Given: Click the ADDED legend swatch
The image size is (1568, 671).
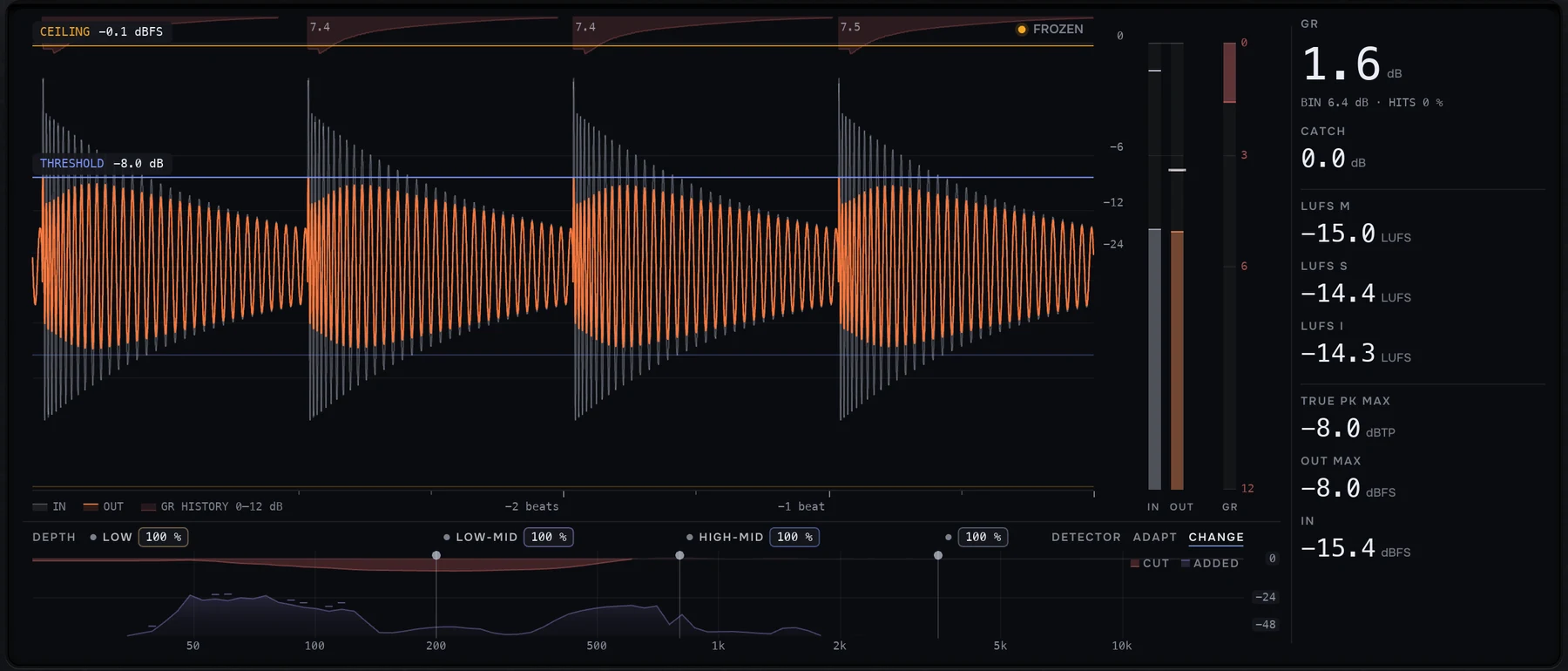Looking at the screenshot, I should point(1186,564).
